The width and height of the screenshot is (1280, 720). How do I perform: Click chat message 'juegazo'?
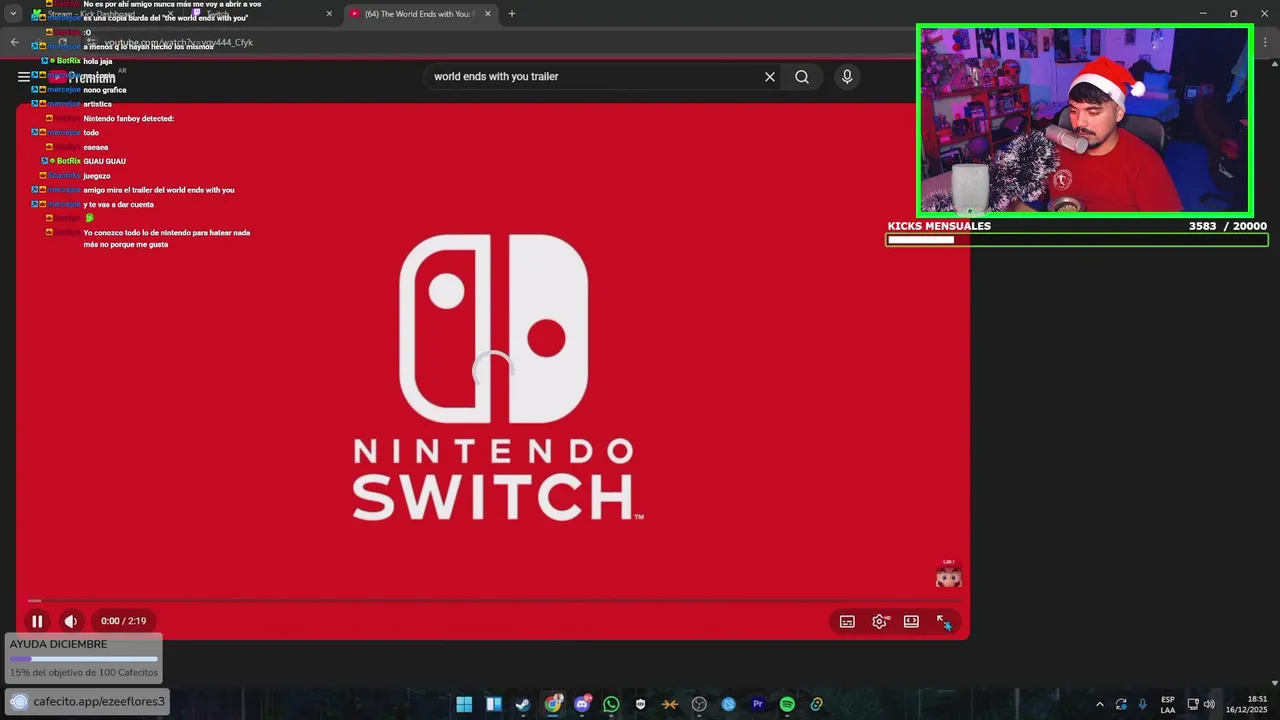click(97, 175)
